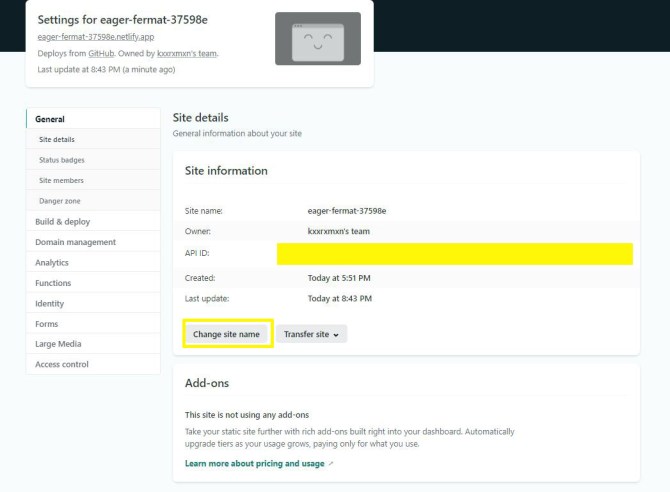Open the kxxrxmxn's team owner link
This screenshot has height=492, width=670.
coord(187,53)
